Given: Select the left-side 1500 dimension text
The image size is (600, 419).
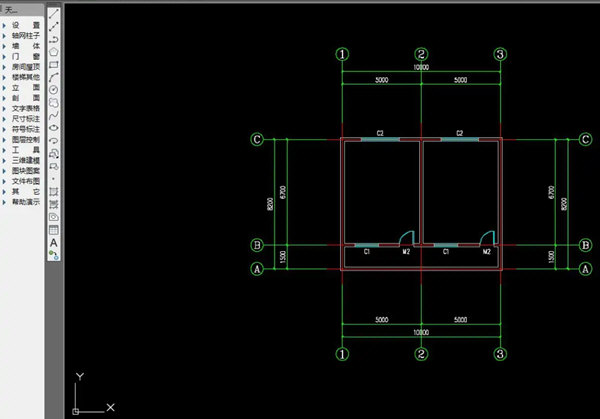Looking at the screenshot, I should (283, 257).
